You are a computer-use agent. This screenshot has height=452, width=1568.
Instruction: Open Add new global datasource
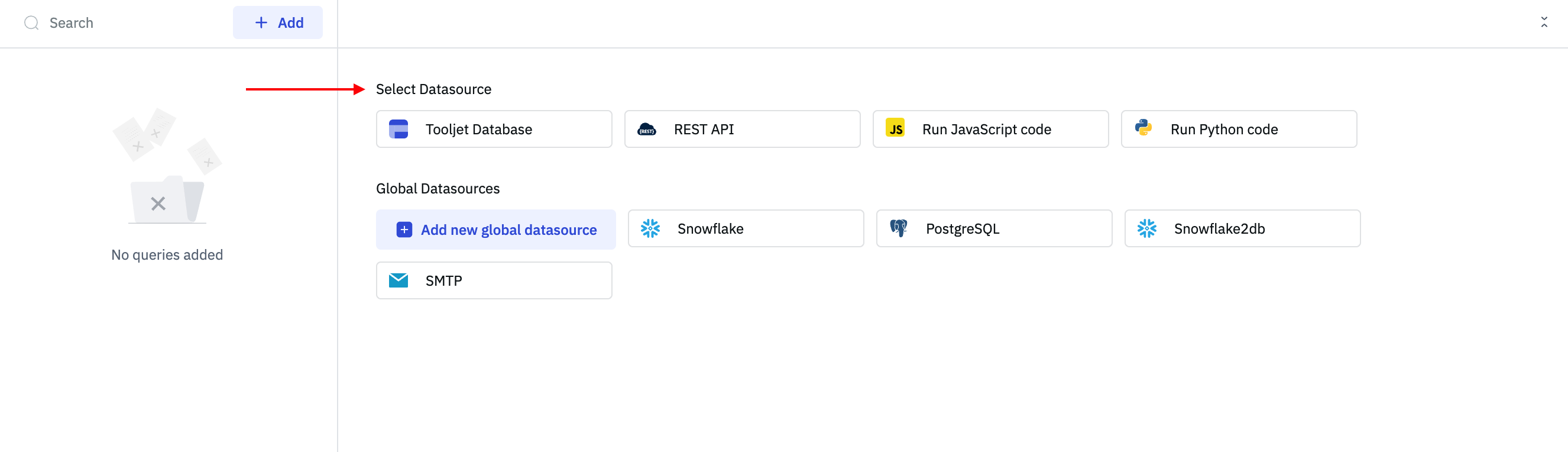coord(495,230)
